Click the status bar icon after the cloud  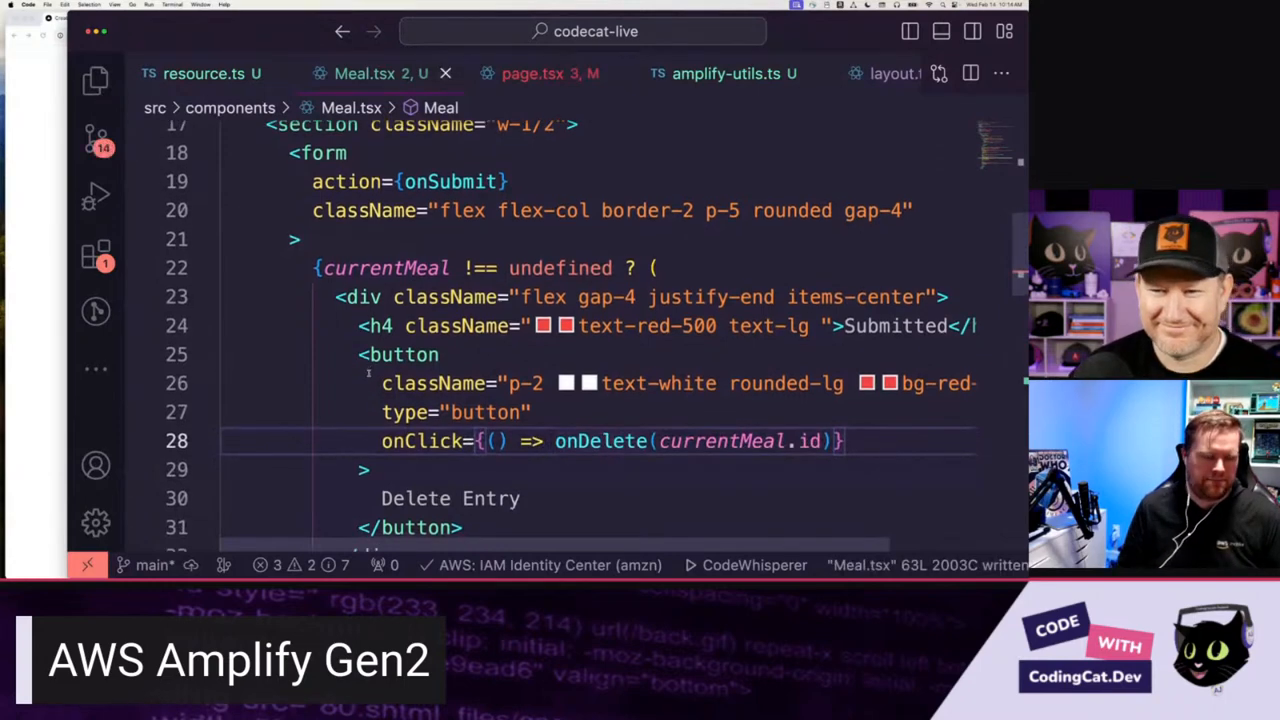coord(223,565)
